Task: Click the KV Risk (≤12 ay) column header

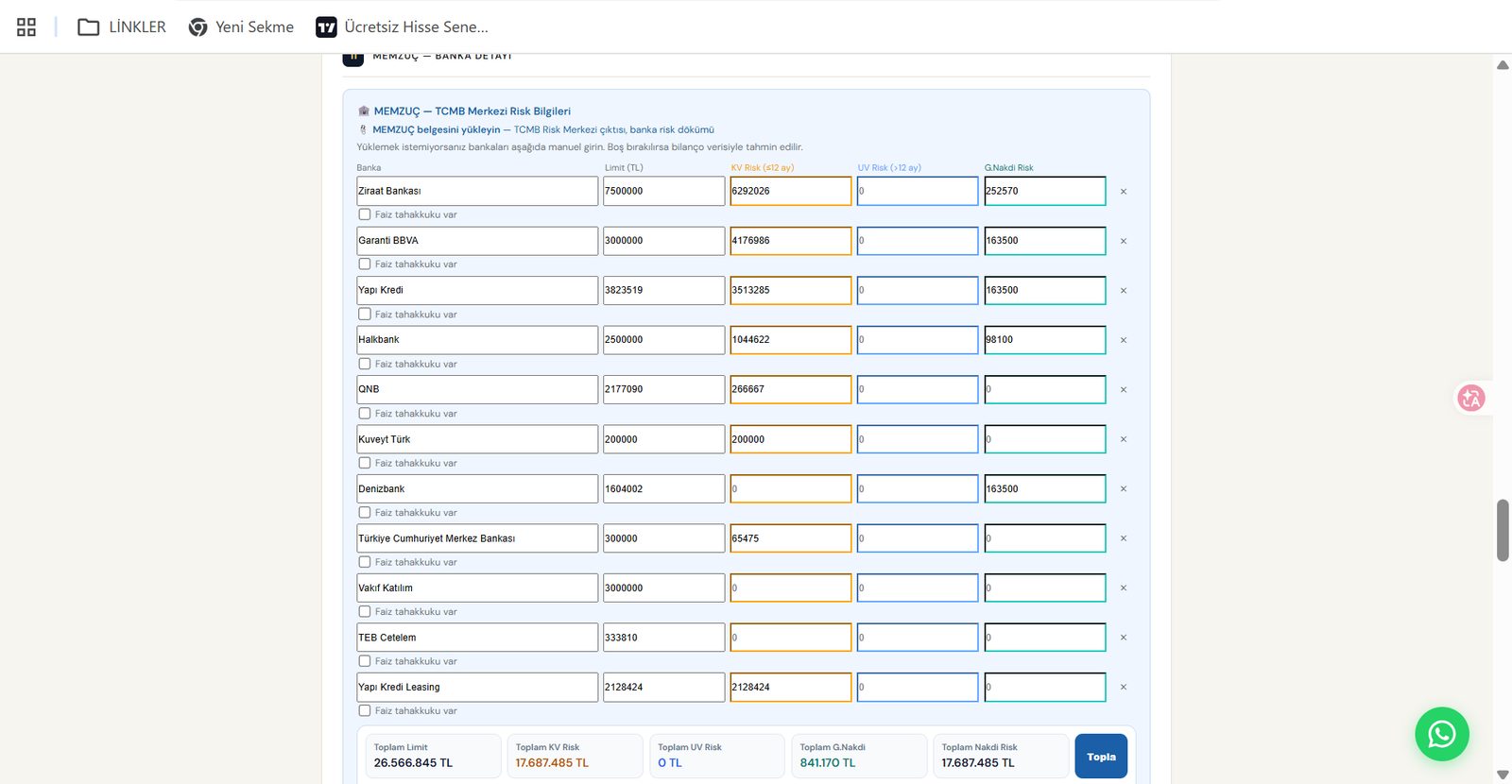Action: click(x=762, y=168)
